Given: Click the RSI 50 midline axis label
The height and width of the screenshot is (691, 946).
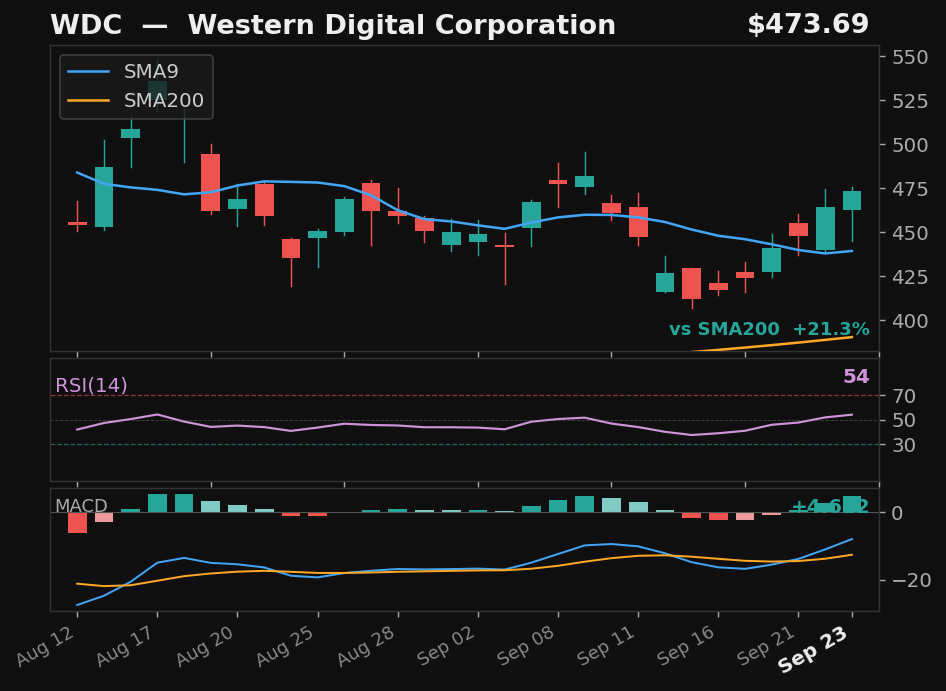Looking at the screenshot, I should click(904, 420).
